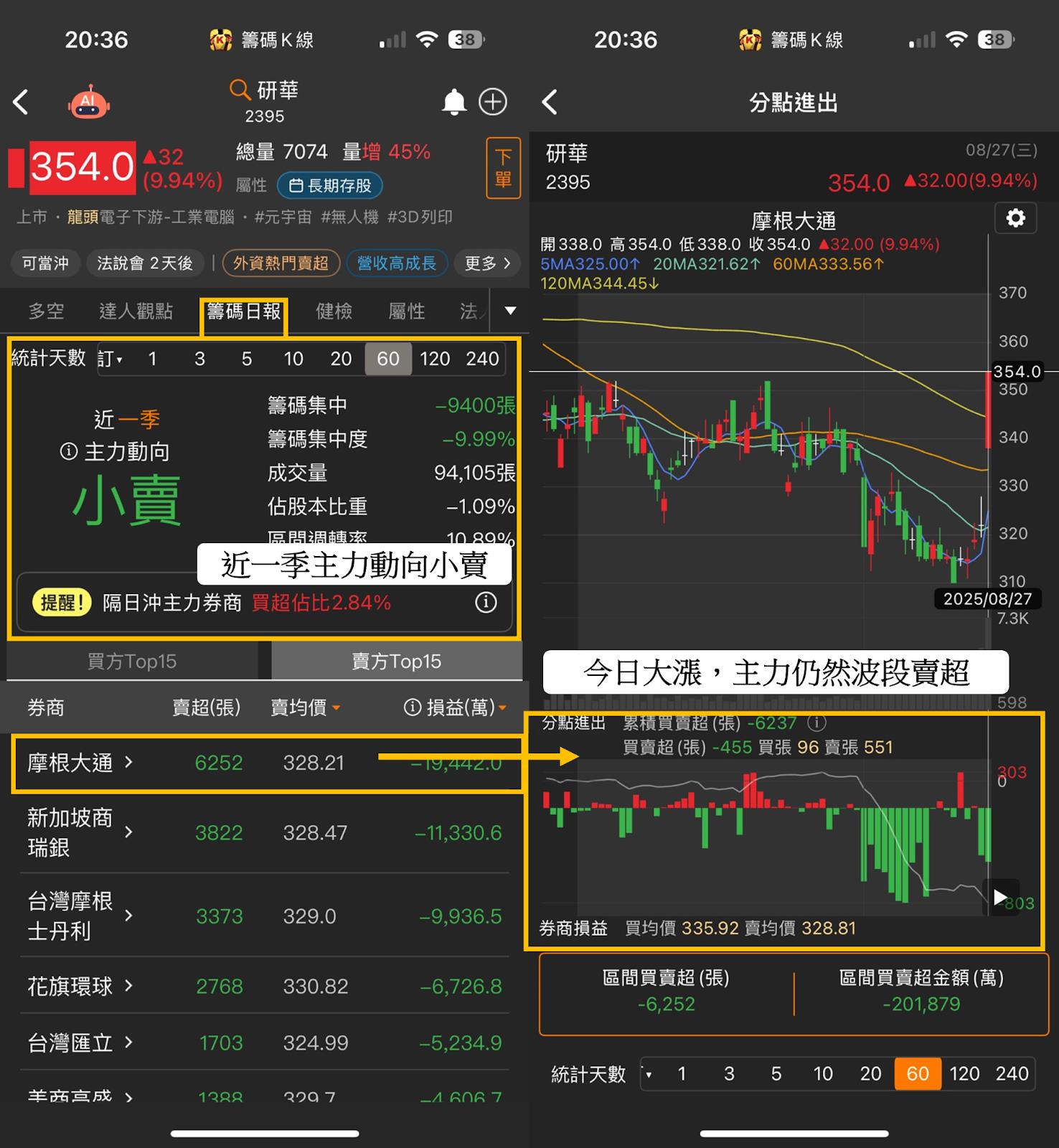Tap the 區間買賣超金額(萬) value -201,879

[921, 1004]
